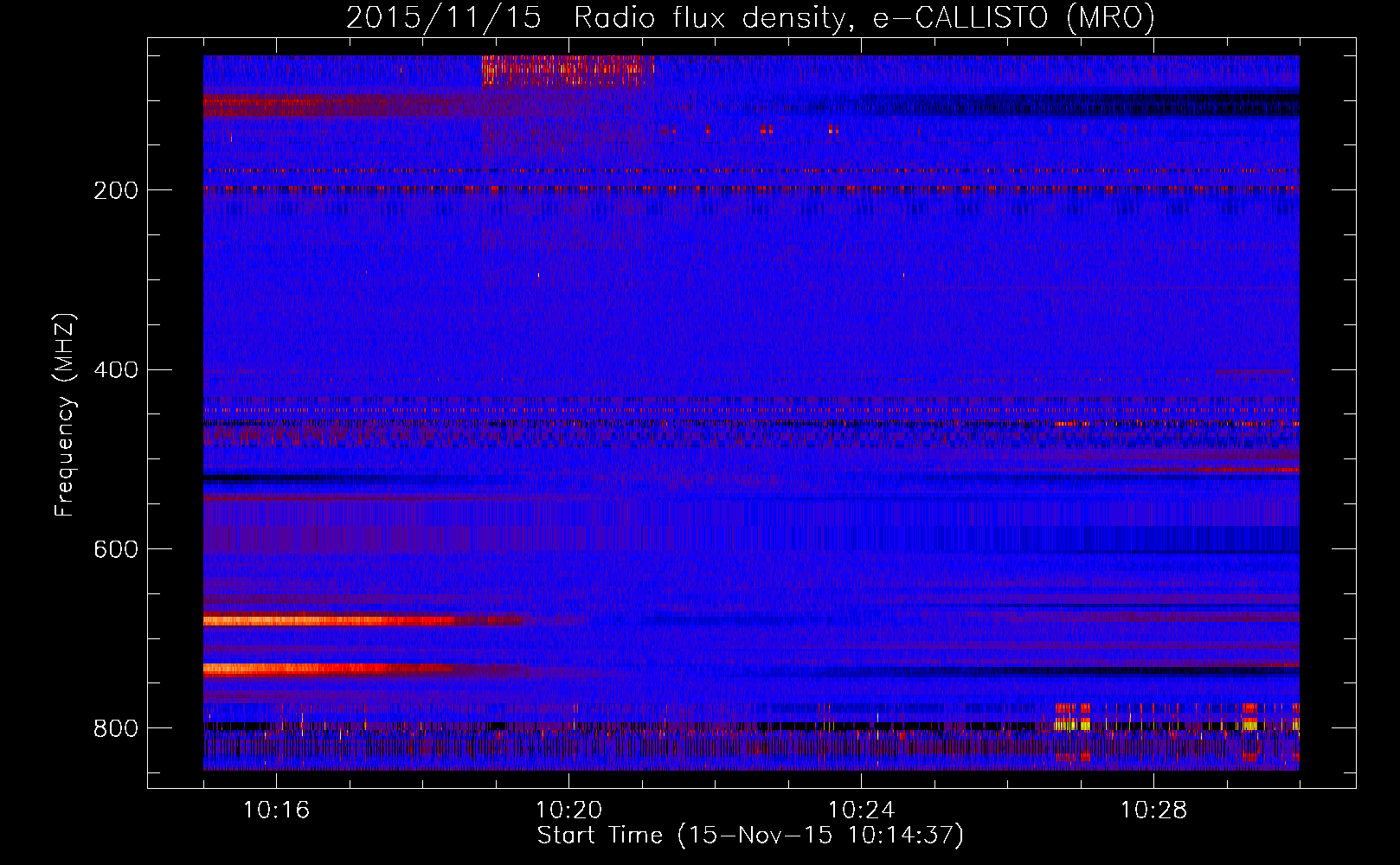
Task: Click the 'Frequency (MHZ)' axis label
Action: [64, 414]
